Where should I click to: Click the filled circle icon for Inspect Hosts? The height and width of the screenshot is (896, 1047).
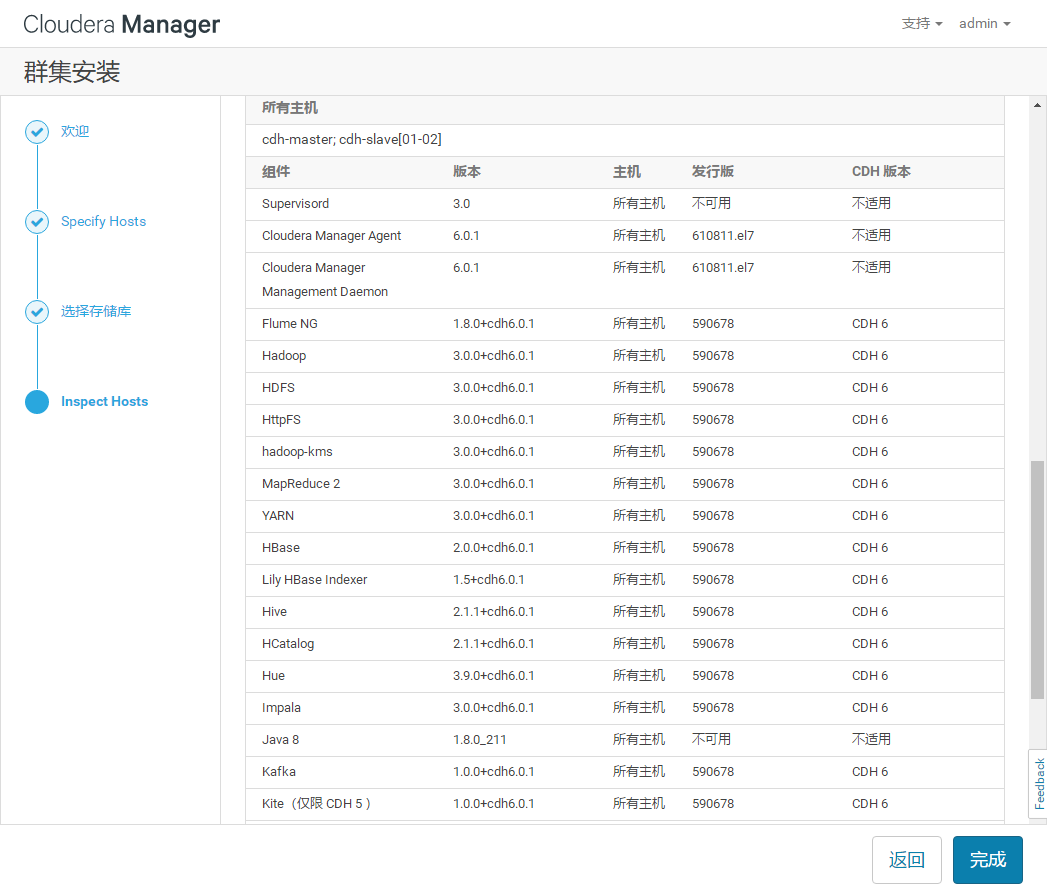(37, 402)
